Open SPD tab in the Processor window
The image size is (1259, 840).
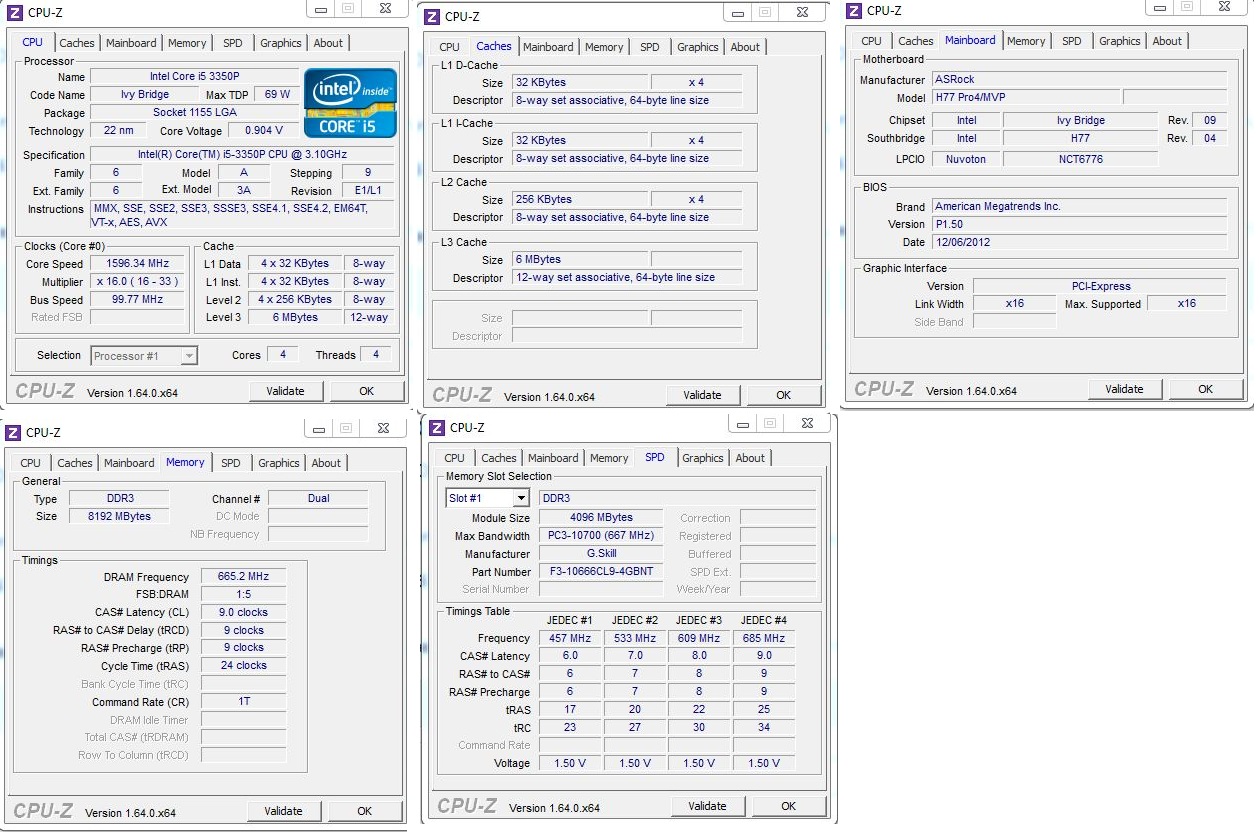click(233, 43)
